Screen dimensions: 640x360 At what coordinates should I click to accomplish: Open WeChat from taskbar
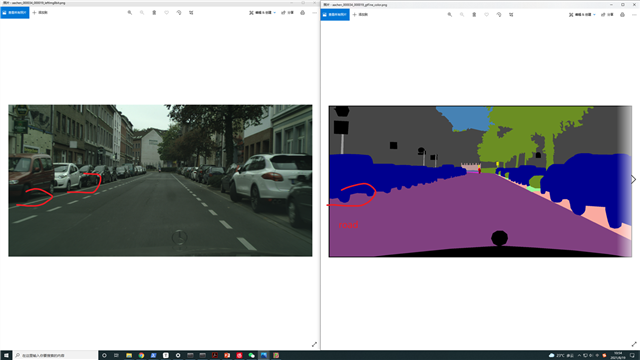(x=251, y=355)
